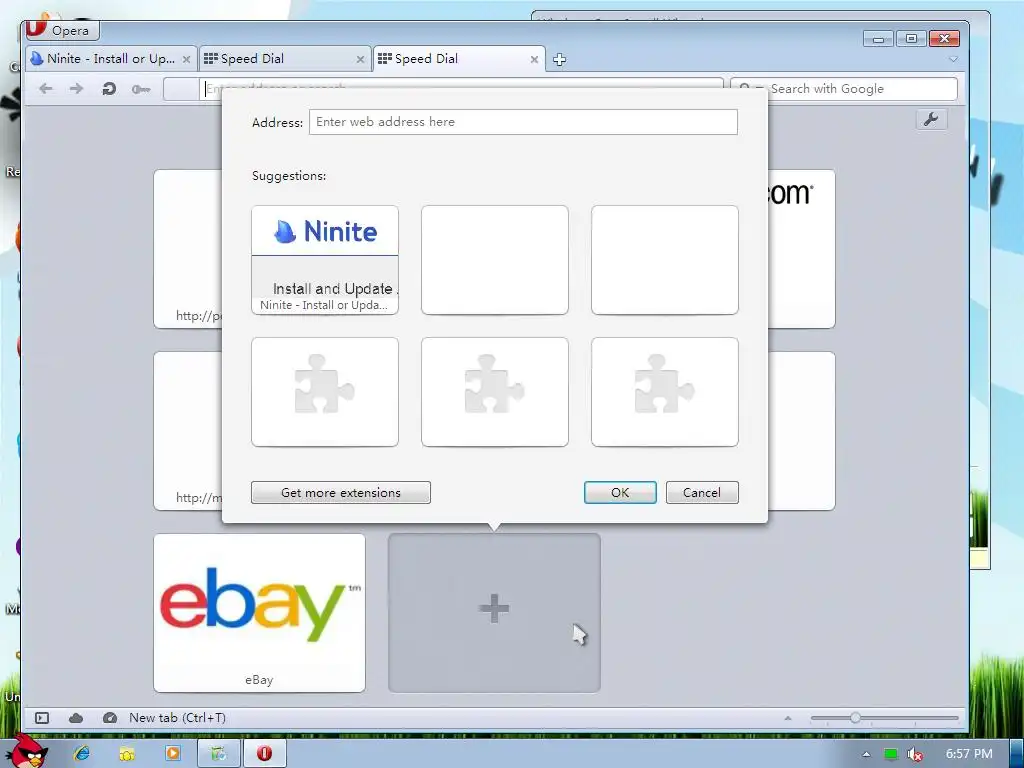Open the file explorer taskbar icon
Viewport: 1024px width, 768px height.
[x=127, y=754]
